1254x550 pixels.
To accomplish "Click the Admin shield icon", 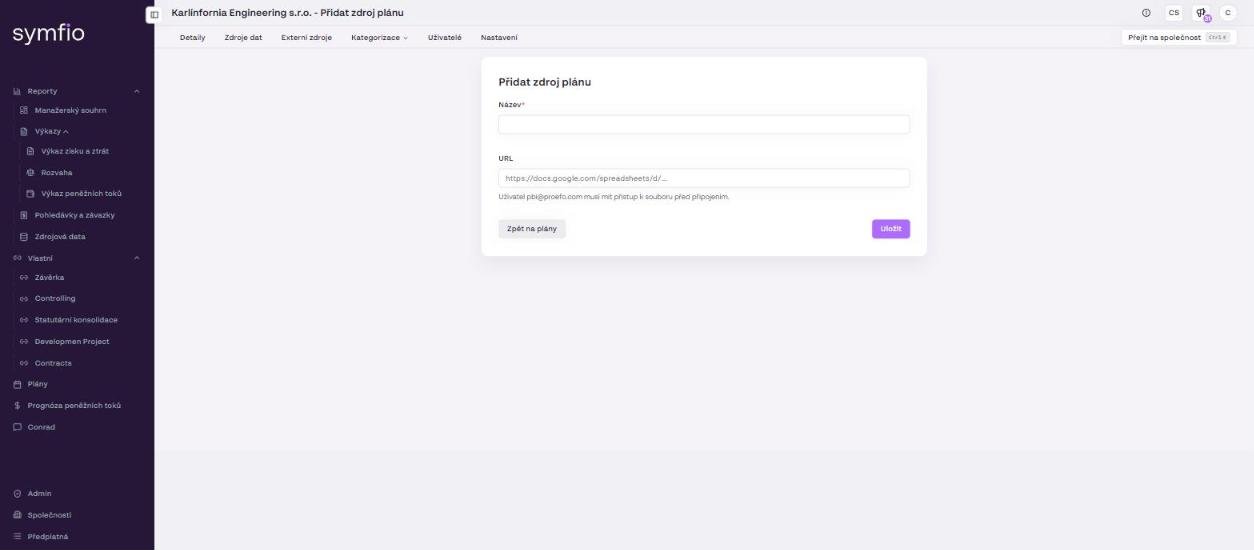I will 17,493.
